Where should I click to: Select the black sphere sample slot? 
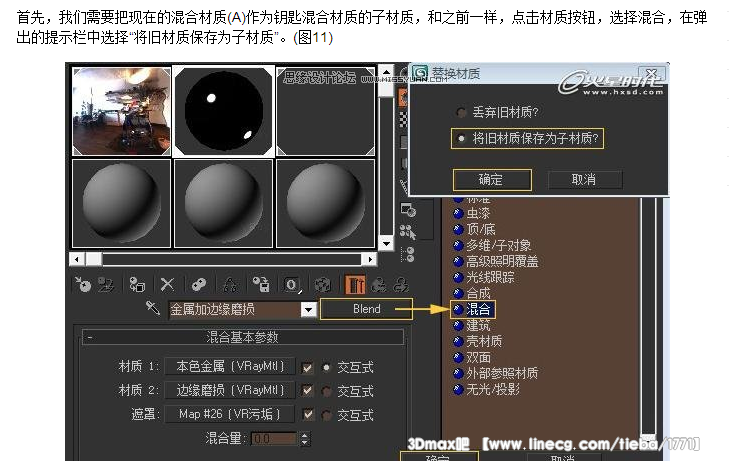[223, 111]
